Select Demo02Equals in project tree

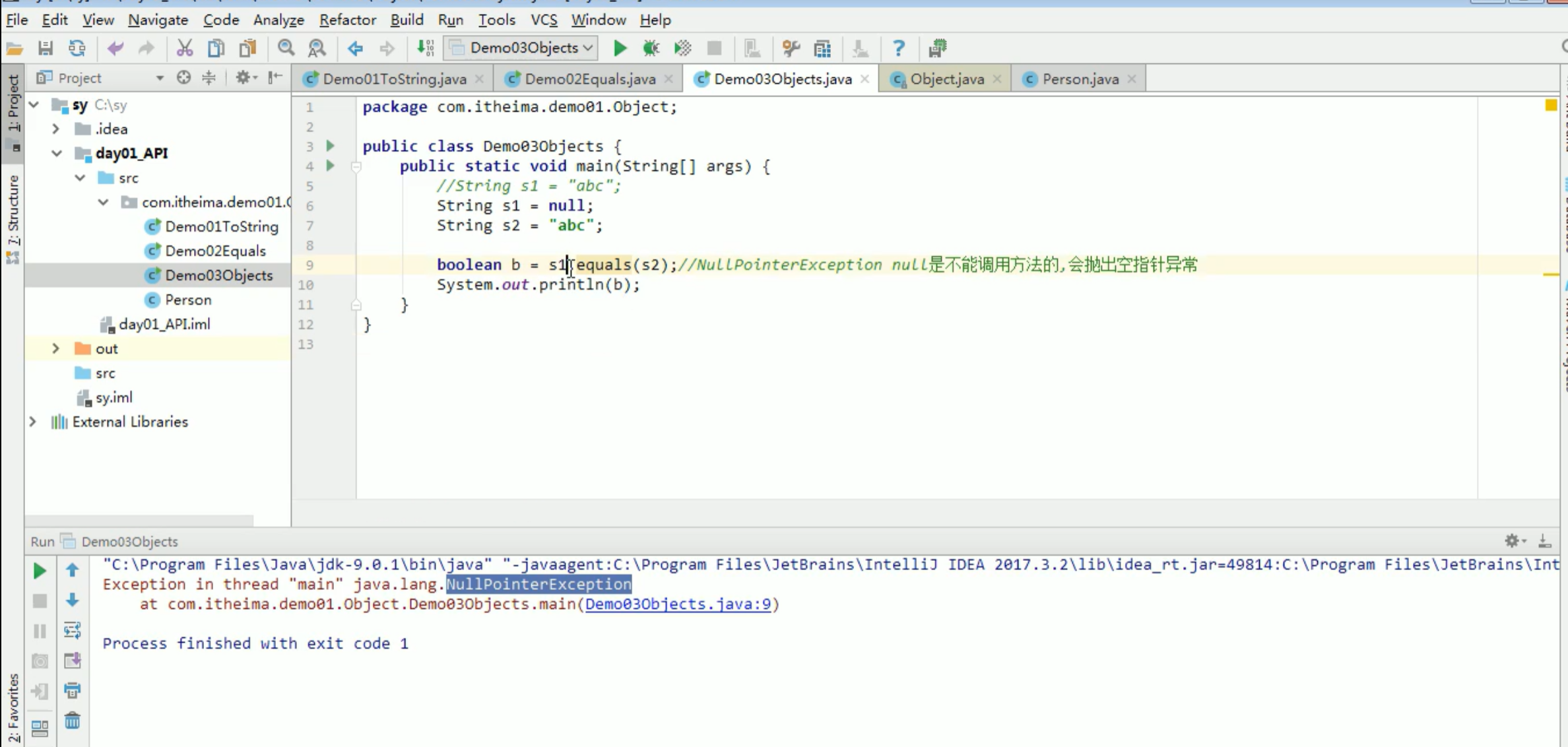[x=215, y=251]
